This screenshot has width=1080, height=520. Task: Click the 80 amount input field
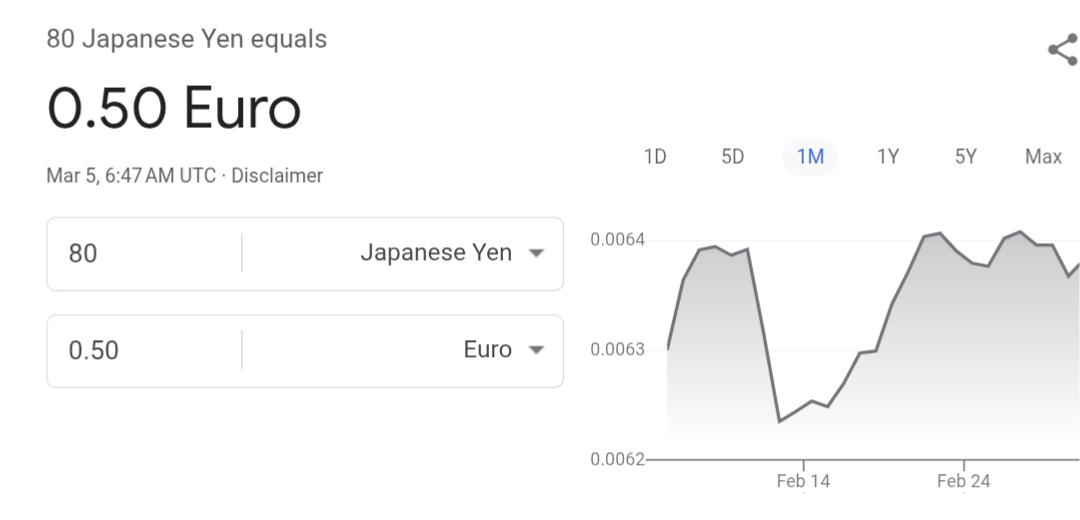point(144,253)
